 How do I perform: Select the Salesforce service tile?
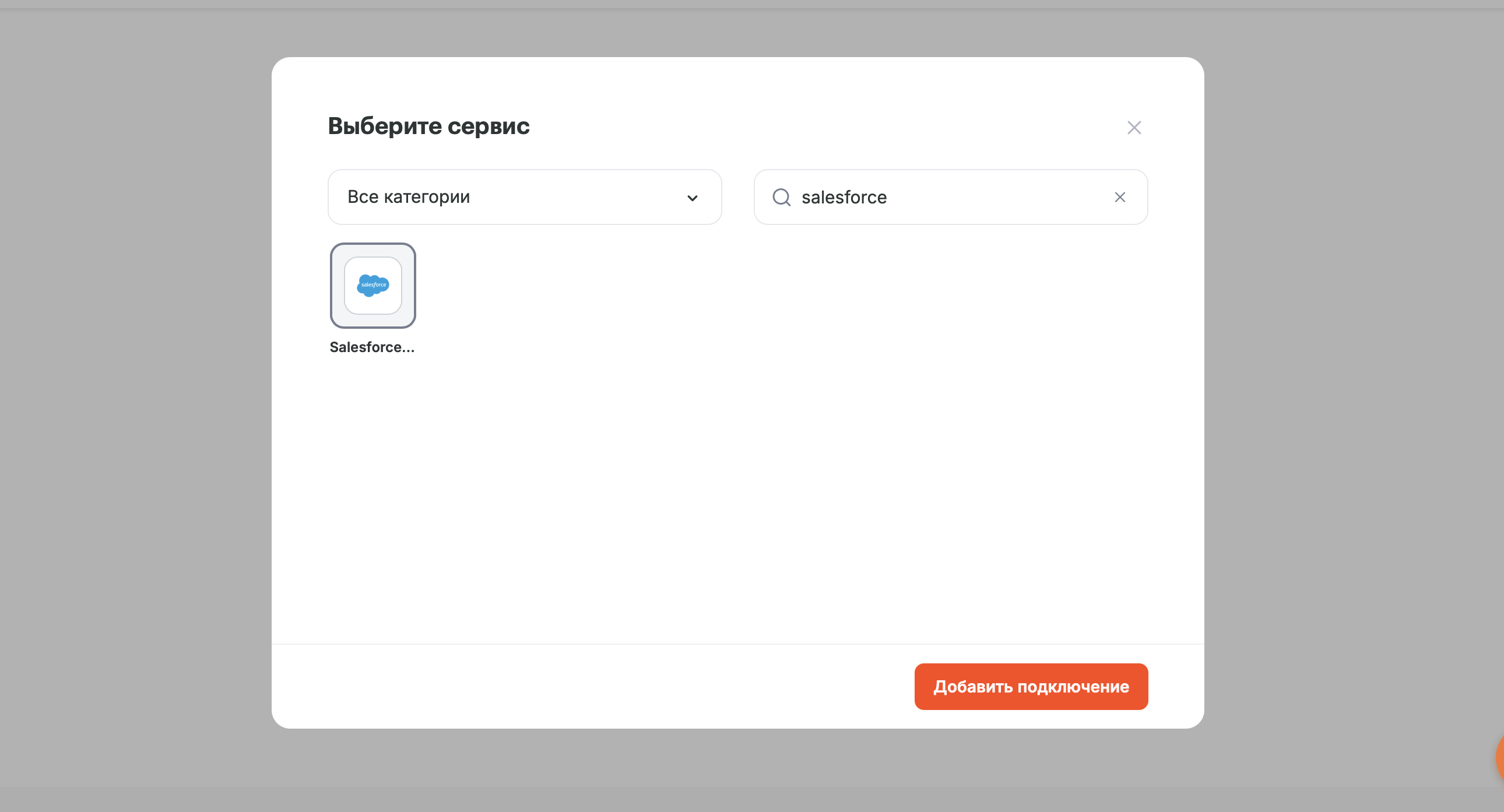[373, 286]
